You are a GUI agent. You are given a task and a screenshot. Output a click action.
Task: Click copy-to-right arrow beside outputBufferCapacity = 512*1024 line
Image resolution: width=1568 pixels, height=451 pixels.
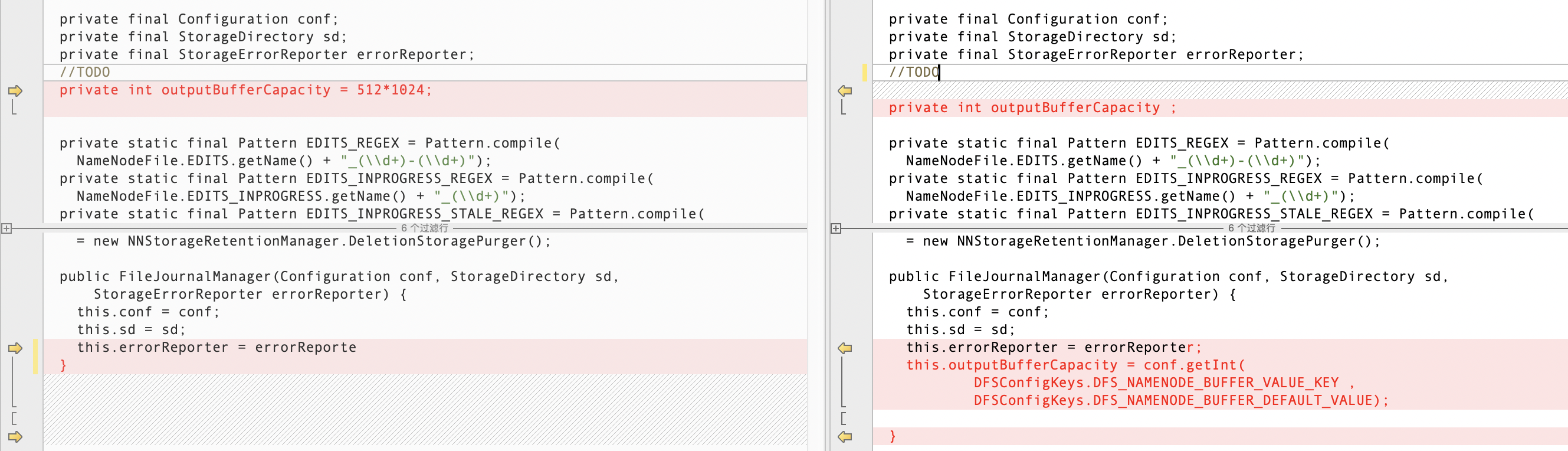point(15,91)
